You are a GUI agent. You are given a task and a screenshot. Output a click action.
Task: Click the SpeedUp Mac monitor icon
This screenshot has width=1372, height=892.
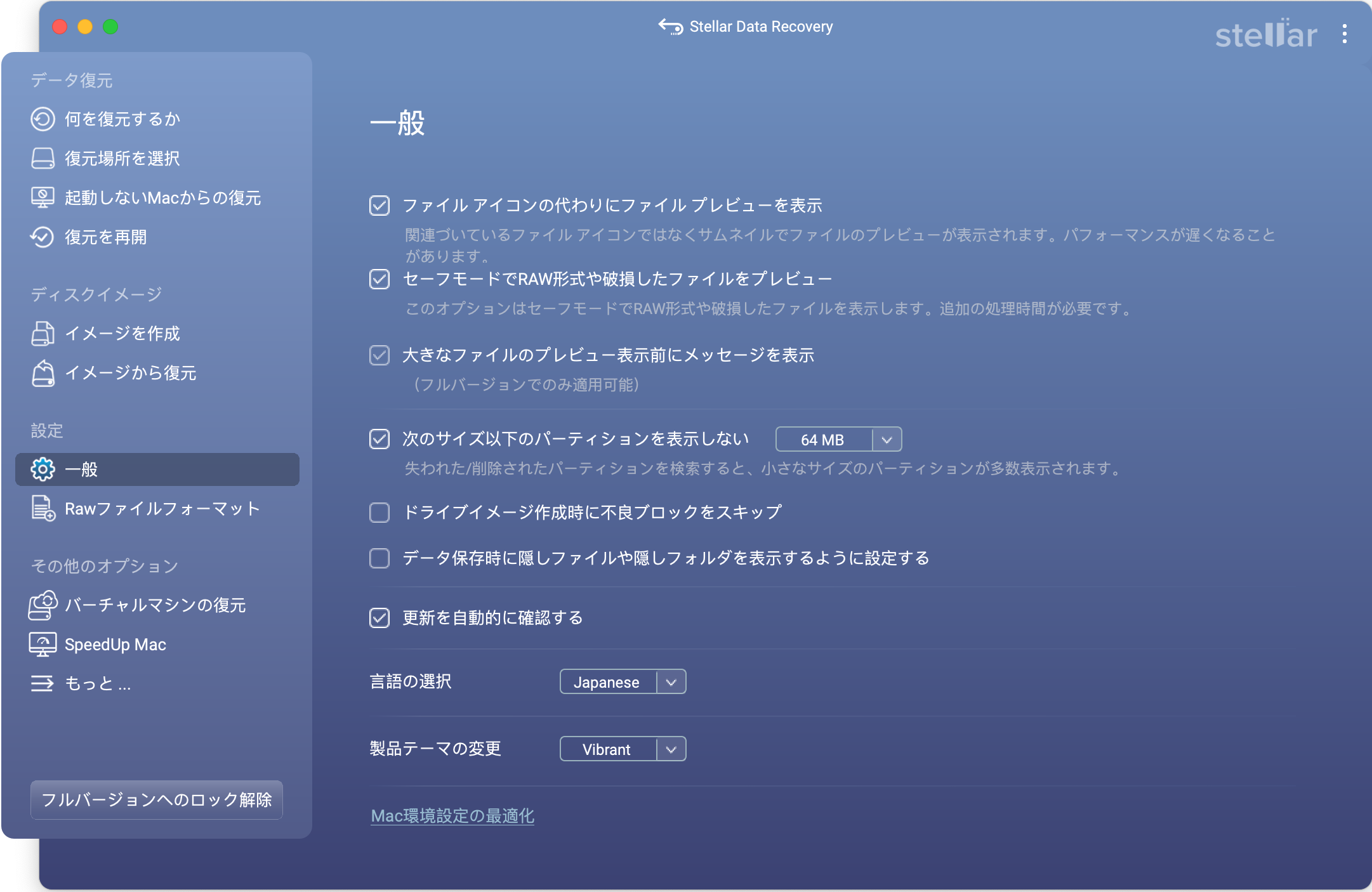click(43, 645)
